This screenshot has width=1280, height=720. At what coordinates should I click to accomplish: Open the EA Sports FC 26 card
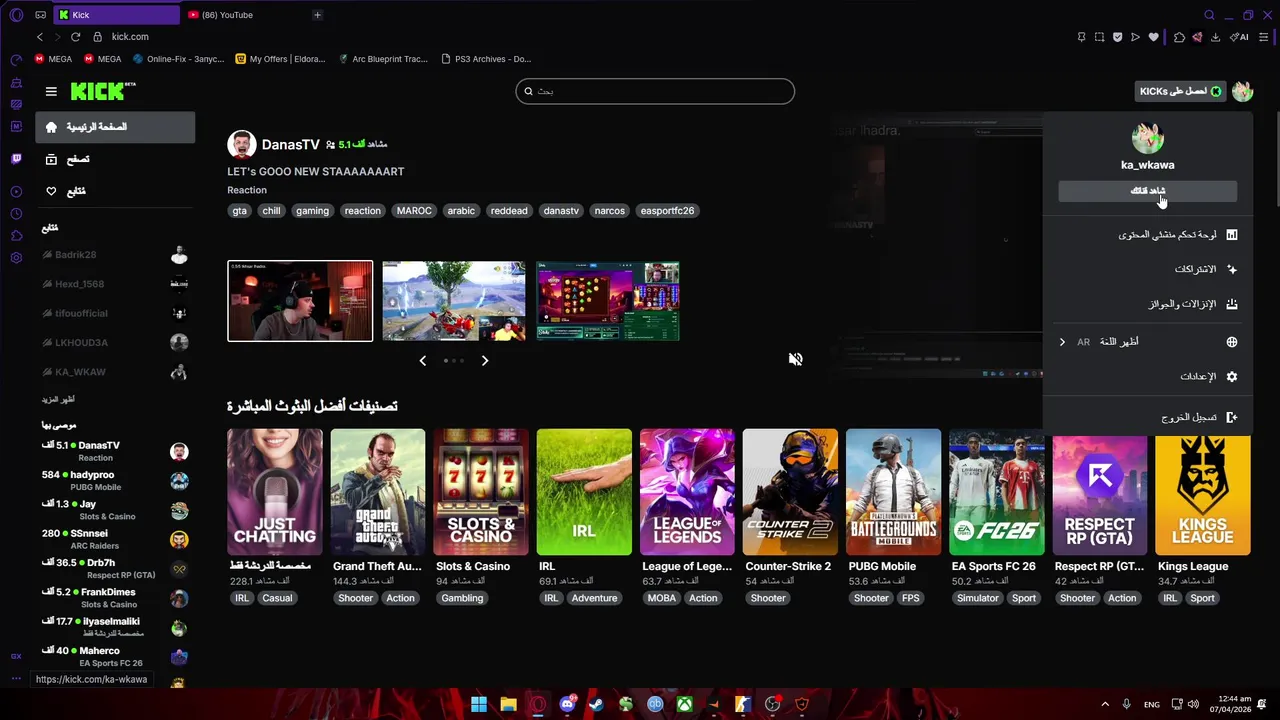pos(996,492)
